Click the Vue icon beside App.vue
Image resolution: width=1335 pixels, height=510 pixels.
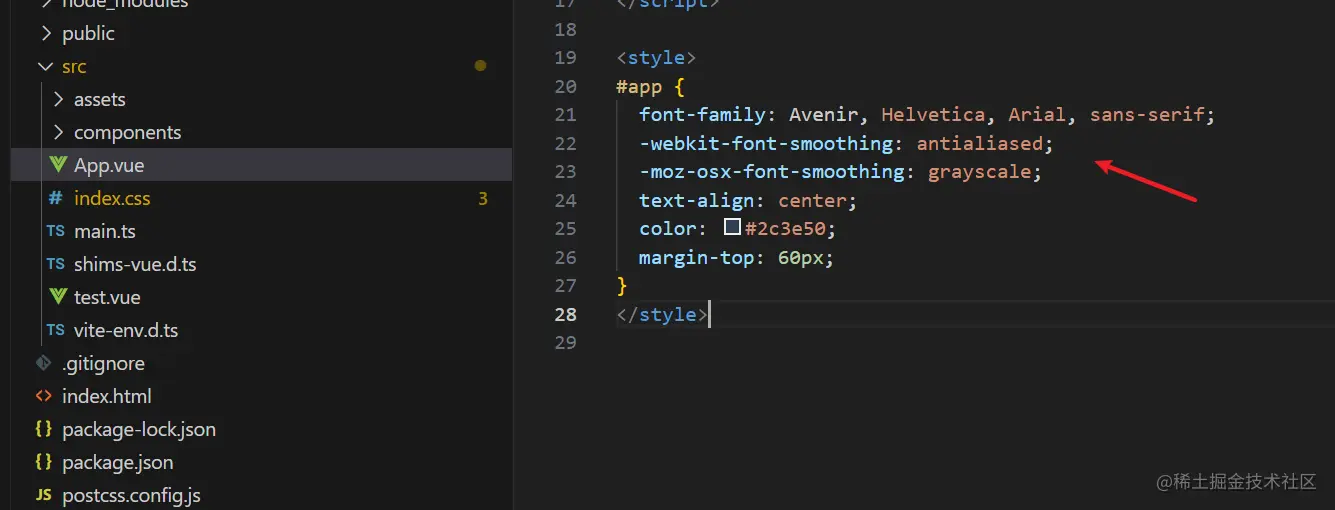pos(57,165)
